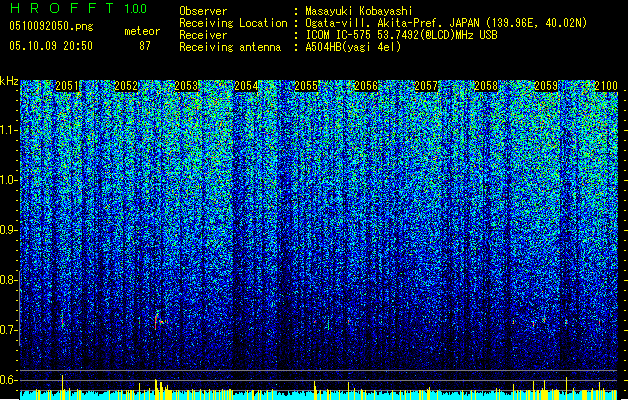Click the 0.8 kHz axis label
This screenshot has height=400, width=629.
[9, 280]
